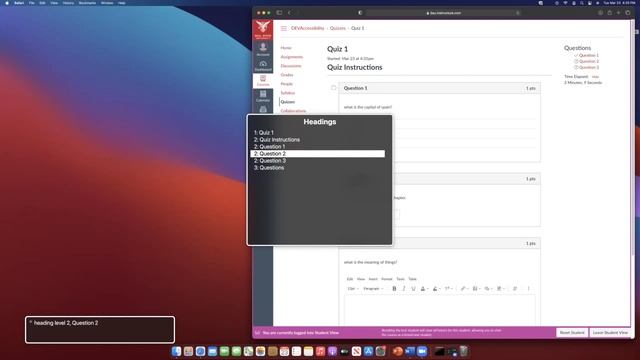Toggle the course navigation hamburger icon
This screenshot has height=360, width=640.
click(284, 29)
